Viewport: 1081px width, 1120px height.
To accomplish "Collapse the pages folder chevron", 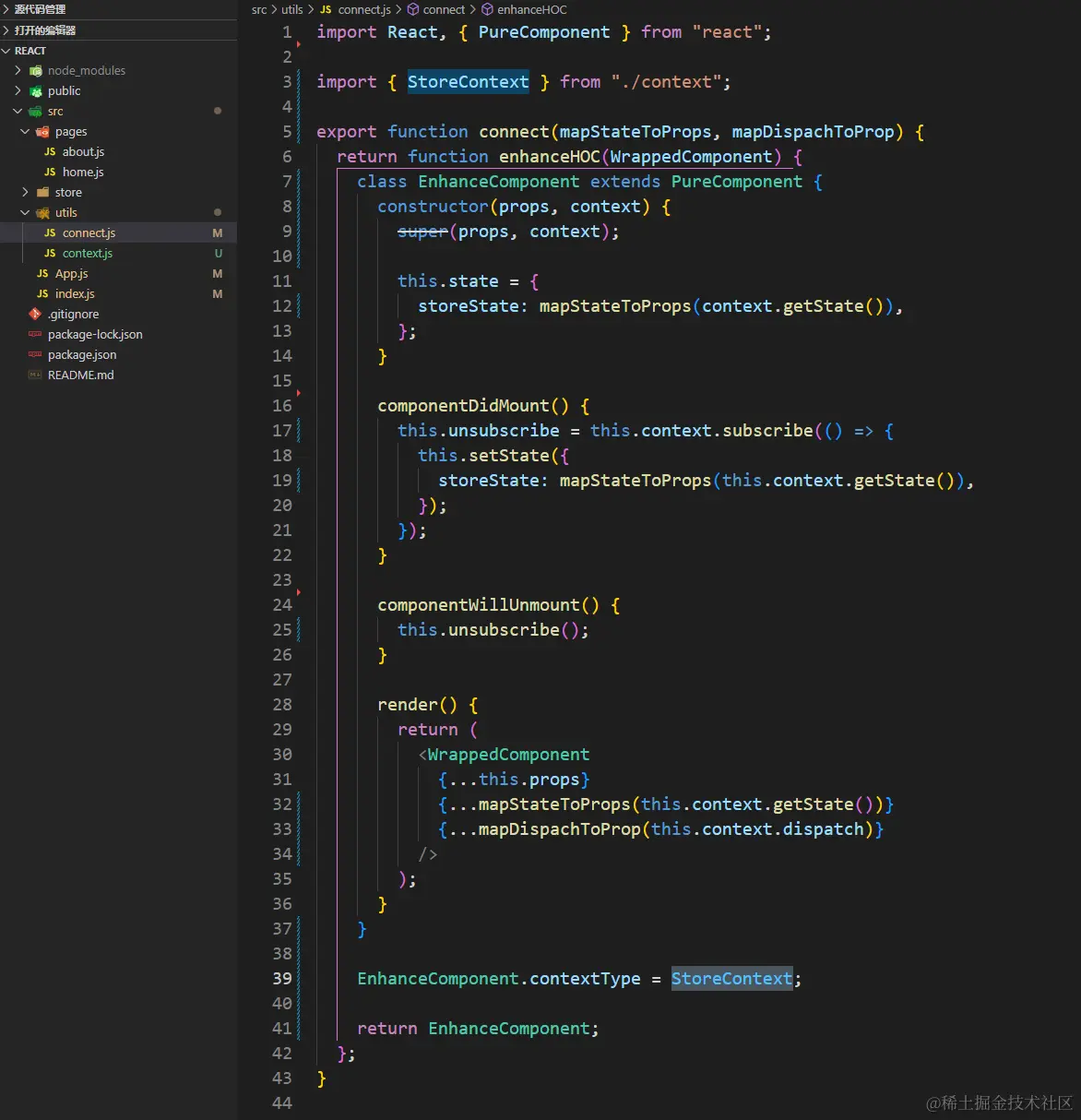I will pos(25,131).
